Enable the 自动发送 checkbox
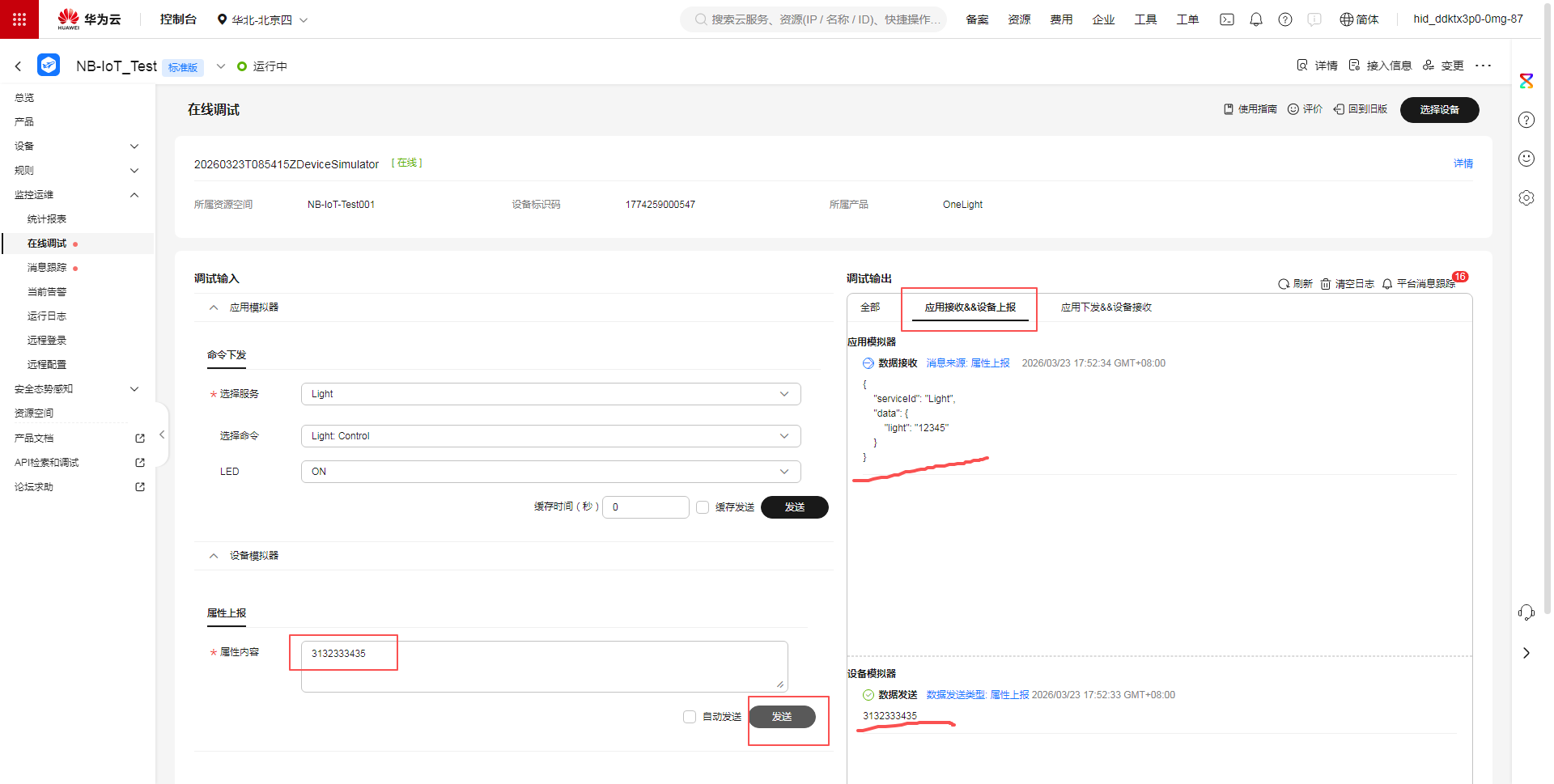This screenshot has width=1554, height=784. [690, 717]
